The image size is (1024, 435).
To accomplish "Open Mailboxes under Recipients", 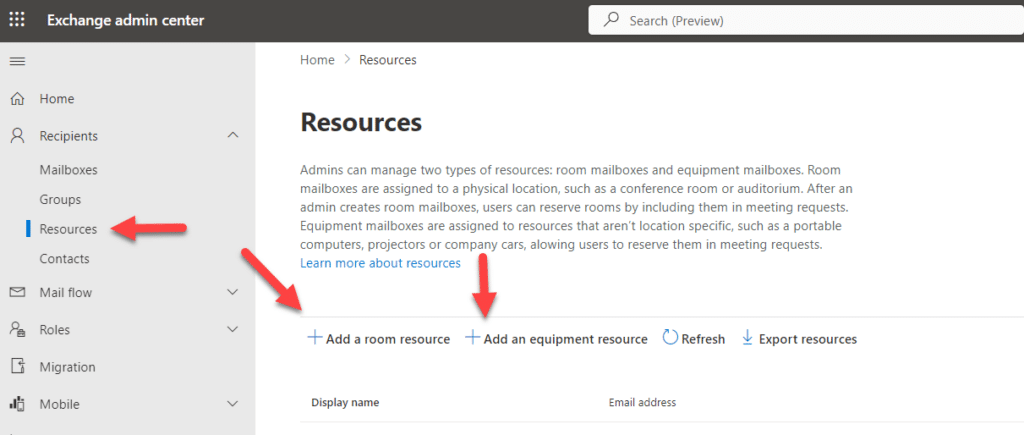I will (x=69, y=170).
